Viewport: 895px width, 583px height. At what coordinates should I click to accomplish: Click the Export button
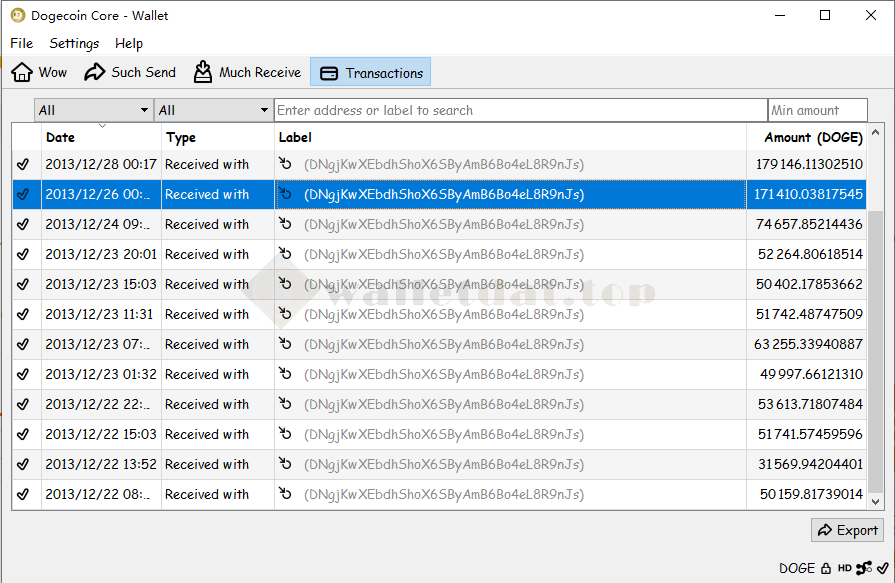pyautogui.click(x=847, y=530)
